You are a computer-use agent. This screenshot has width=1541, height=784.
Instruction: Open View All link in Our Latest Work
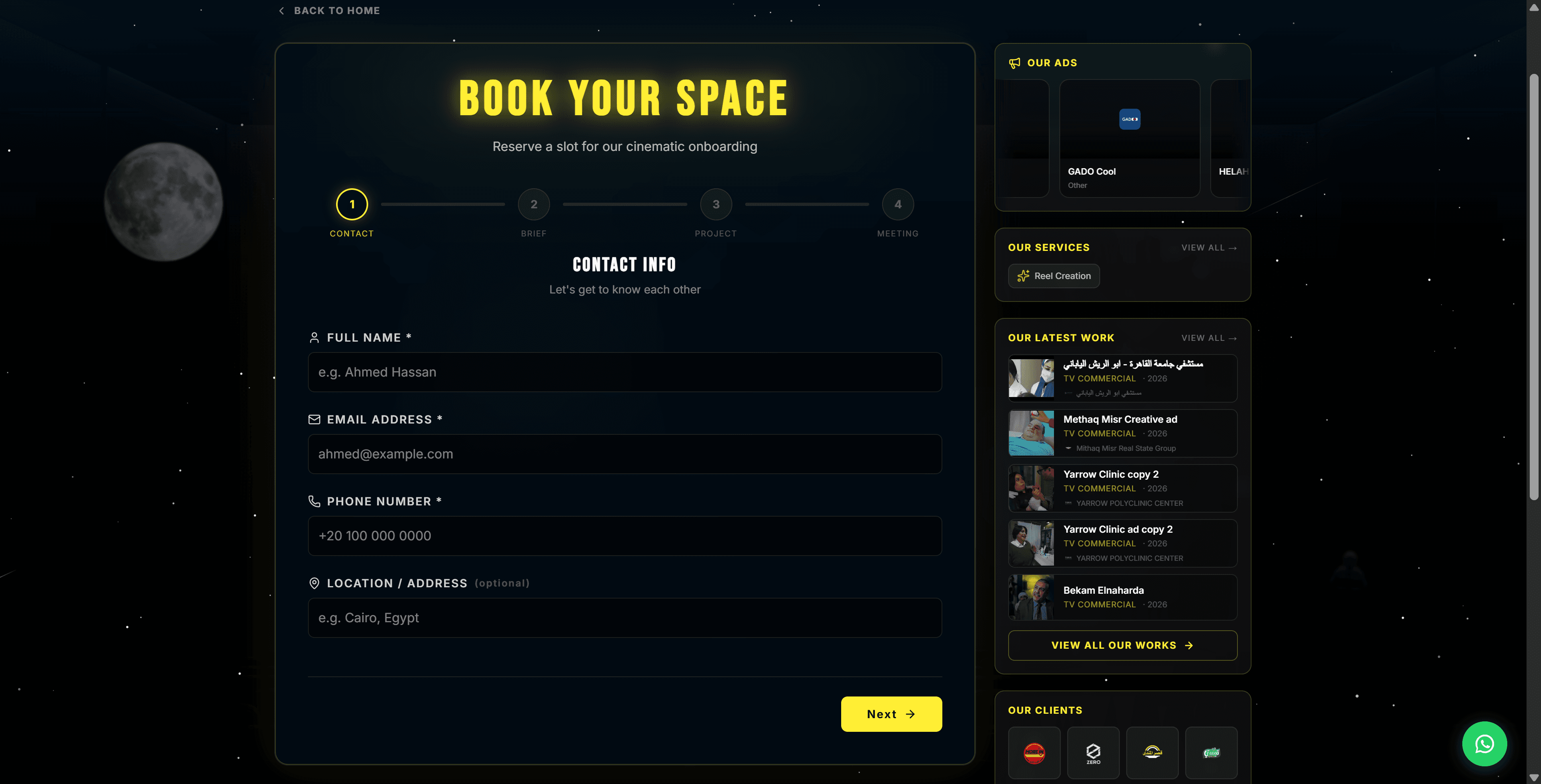pos(1209,338)
